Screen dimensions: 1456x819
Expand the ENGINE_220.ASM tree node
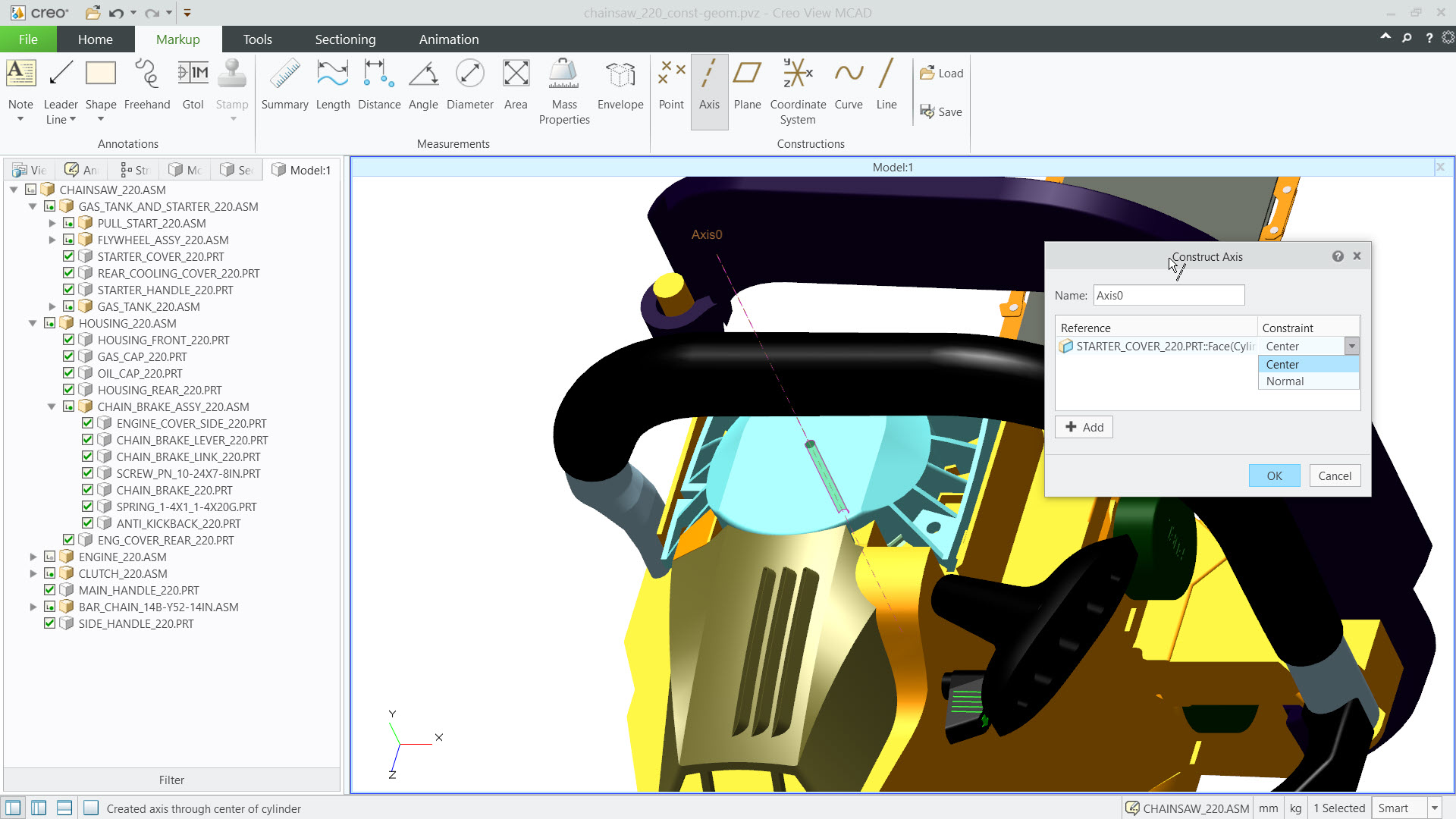click(x=33, y=557)
